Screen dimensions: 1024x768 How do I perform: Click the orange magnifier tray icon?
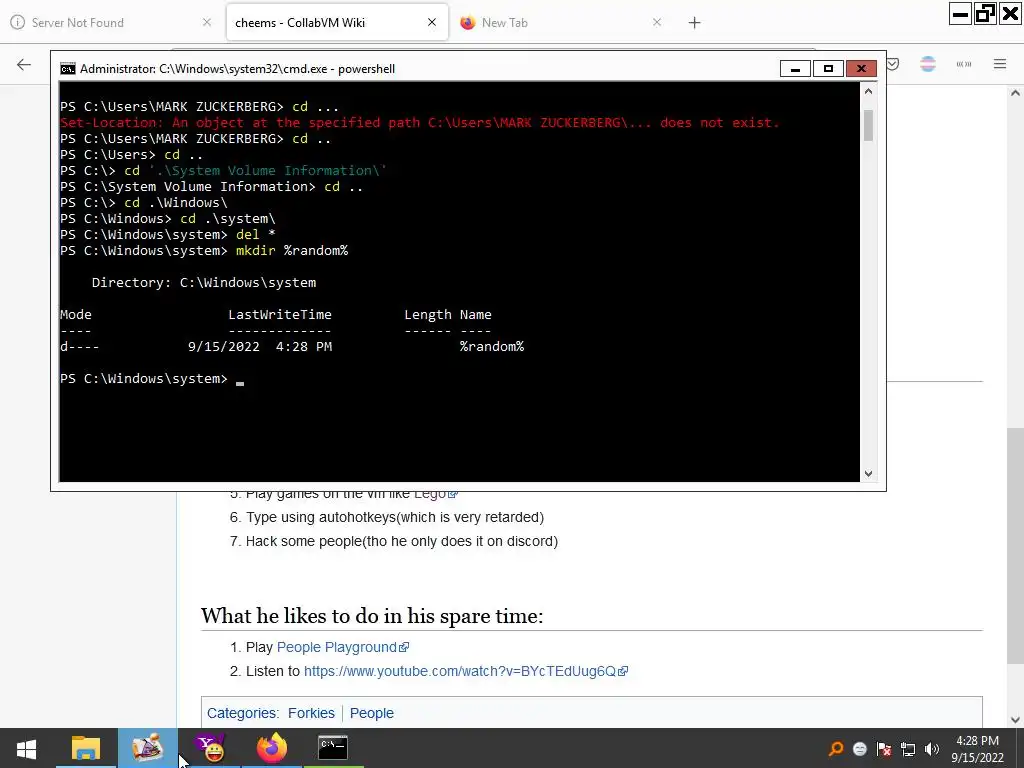tap(836, 749)
